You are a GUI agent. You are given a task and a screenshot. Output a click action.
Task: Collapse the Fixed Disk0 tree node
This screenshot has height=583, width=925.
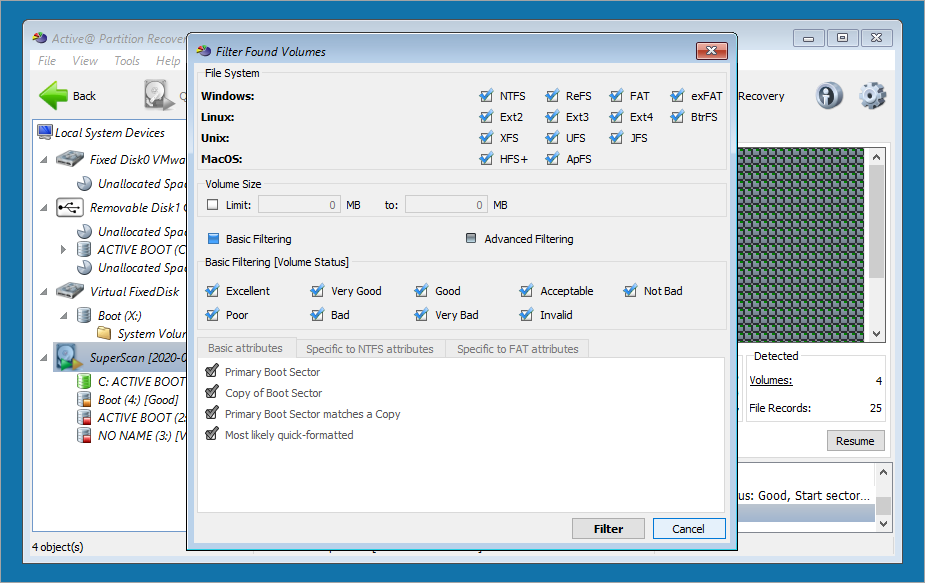[44, 160]
